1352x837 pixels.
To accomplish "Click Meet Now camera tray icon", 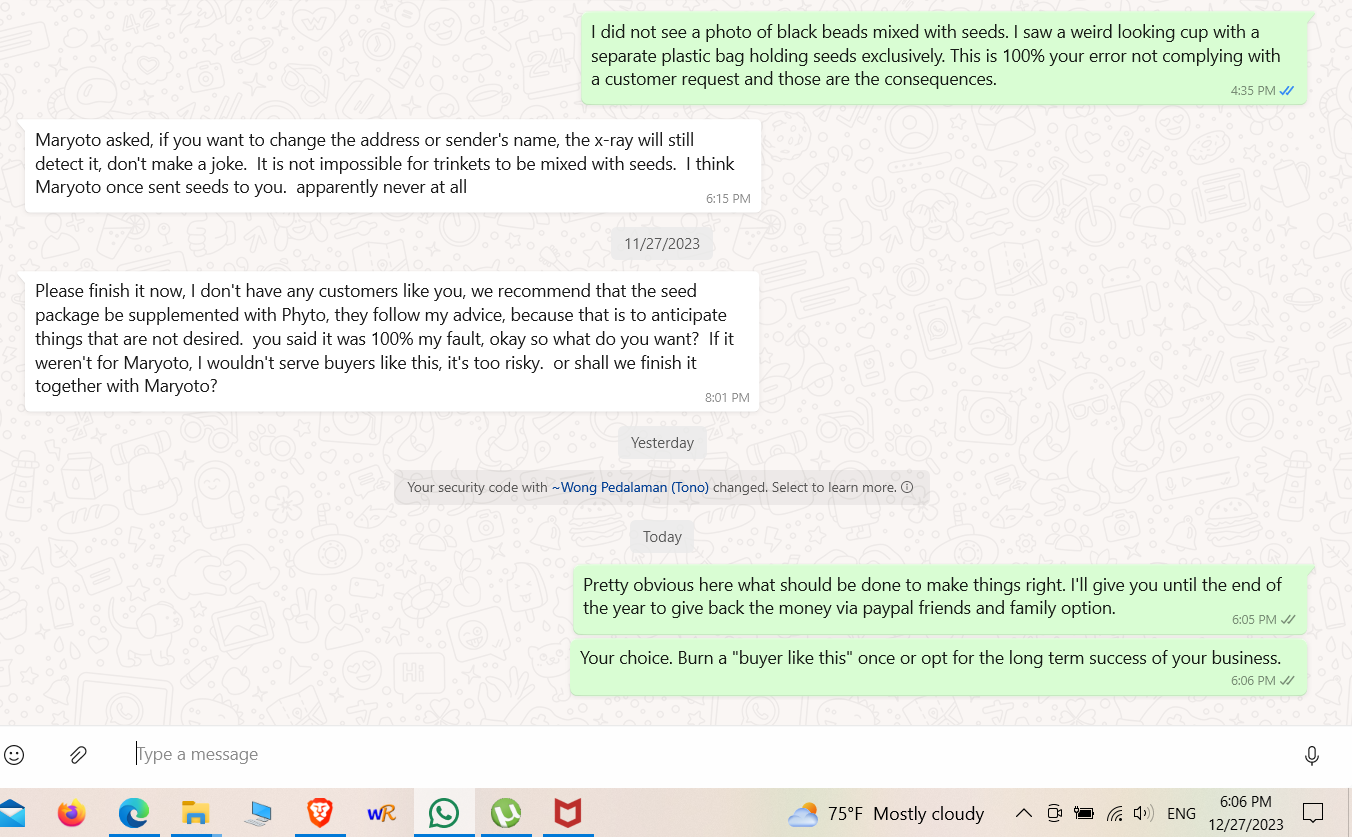I will point(1054,813).
